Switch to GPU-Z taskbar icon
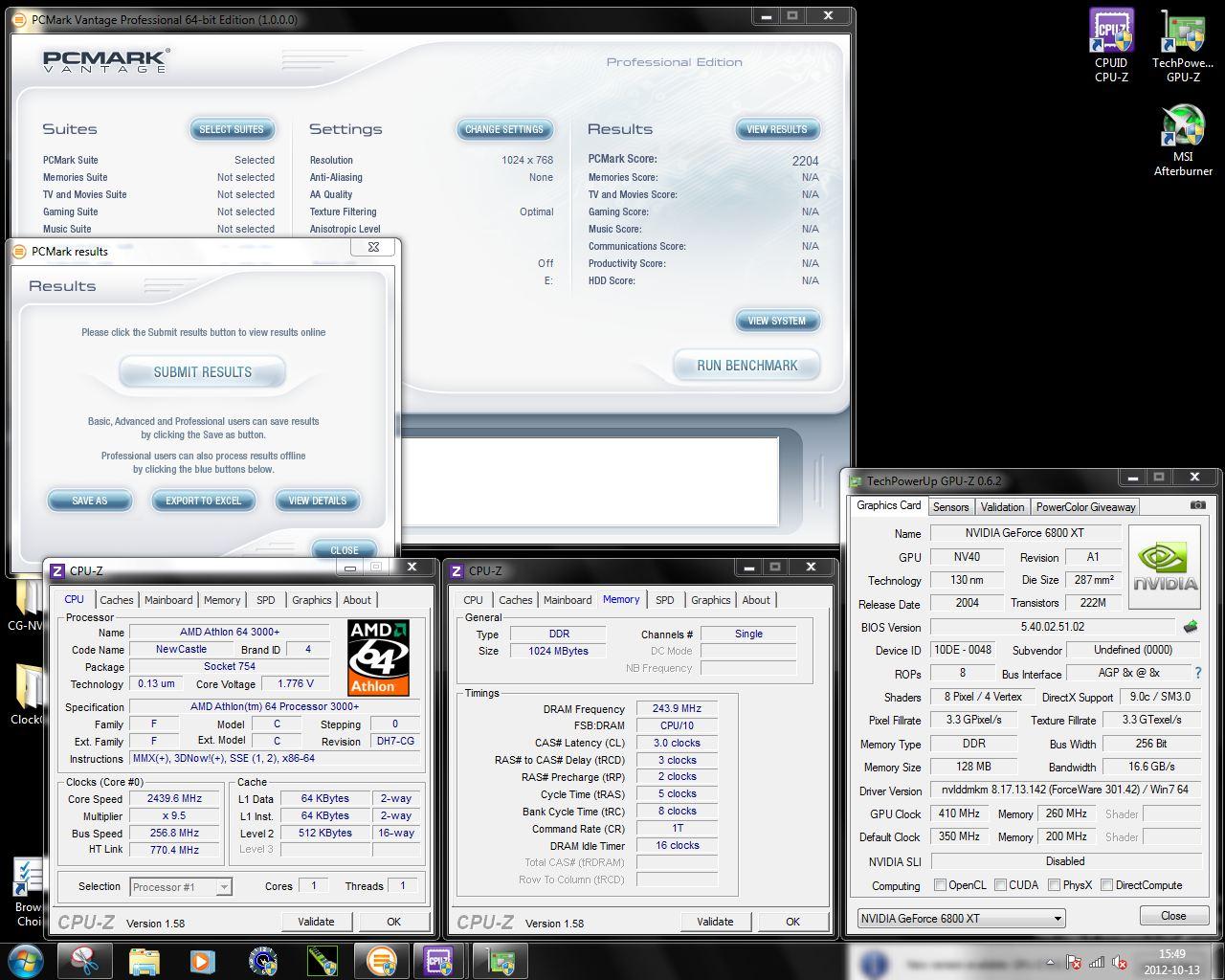 [499, 960]
